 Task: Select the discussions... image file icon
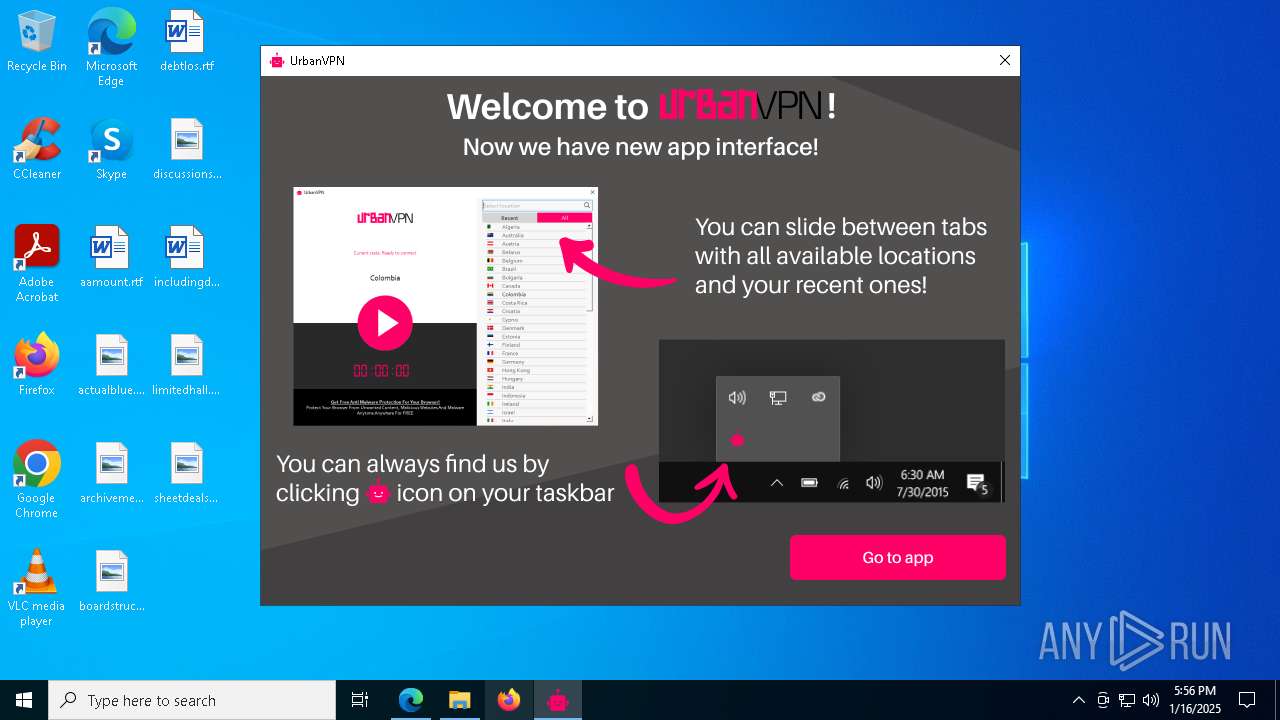point(187,150)
